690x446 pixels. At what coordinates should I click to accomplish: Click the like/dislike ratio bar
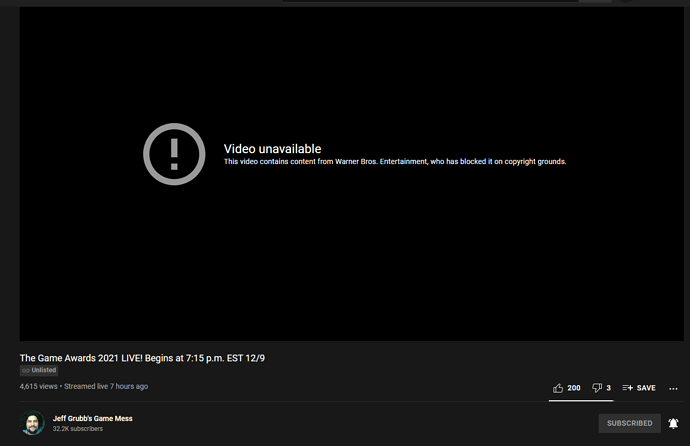[x=581, y=401]
